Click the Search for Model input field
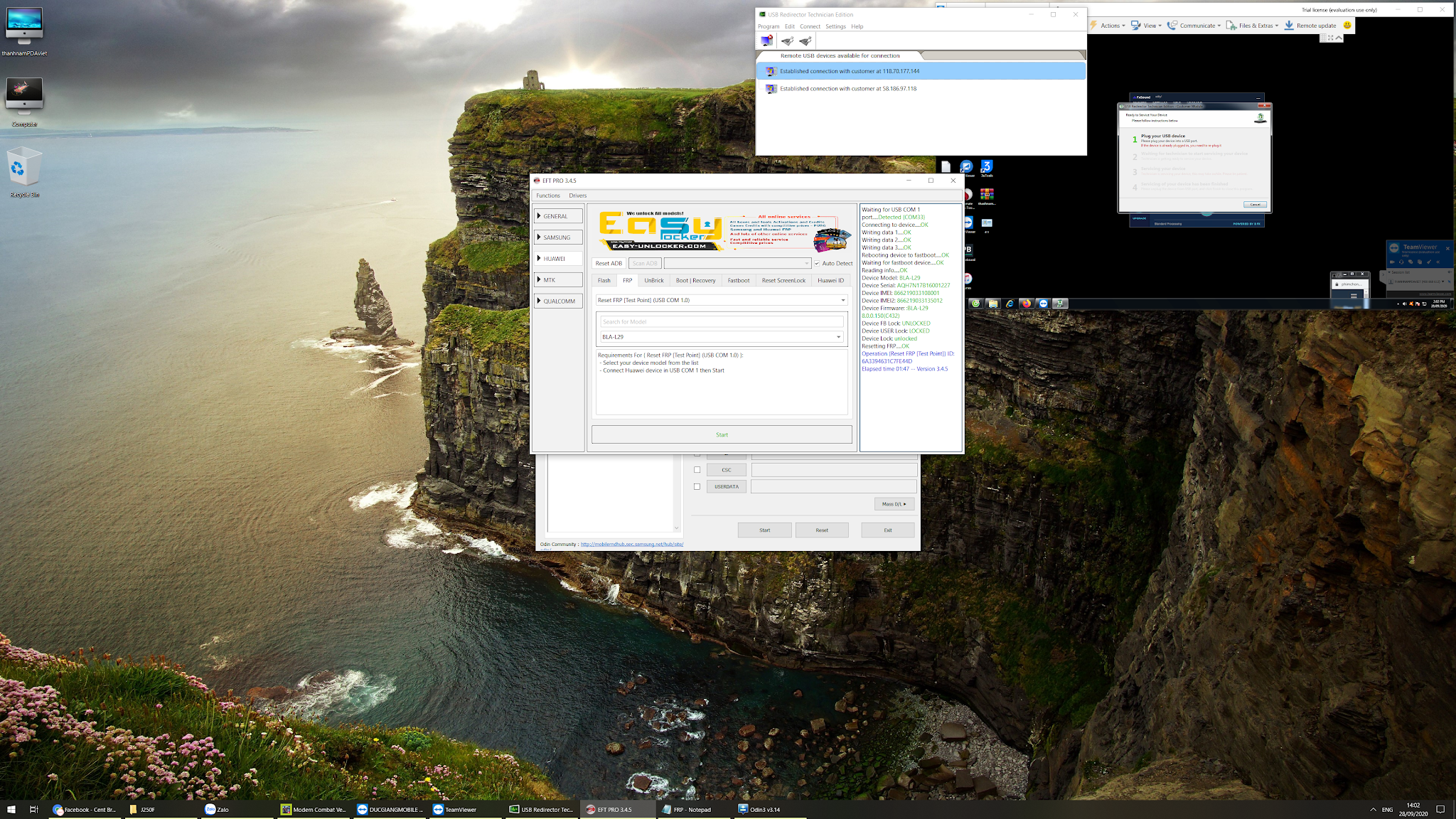 pos(722,321)
